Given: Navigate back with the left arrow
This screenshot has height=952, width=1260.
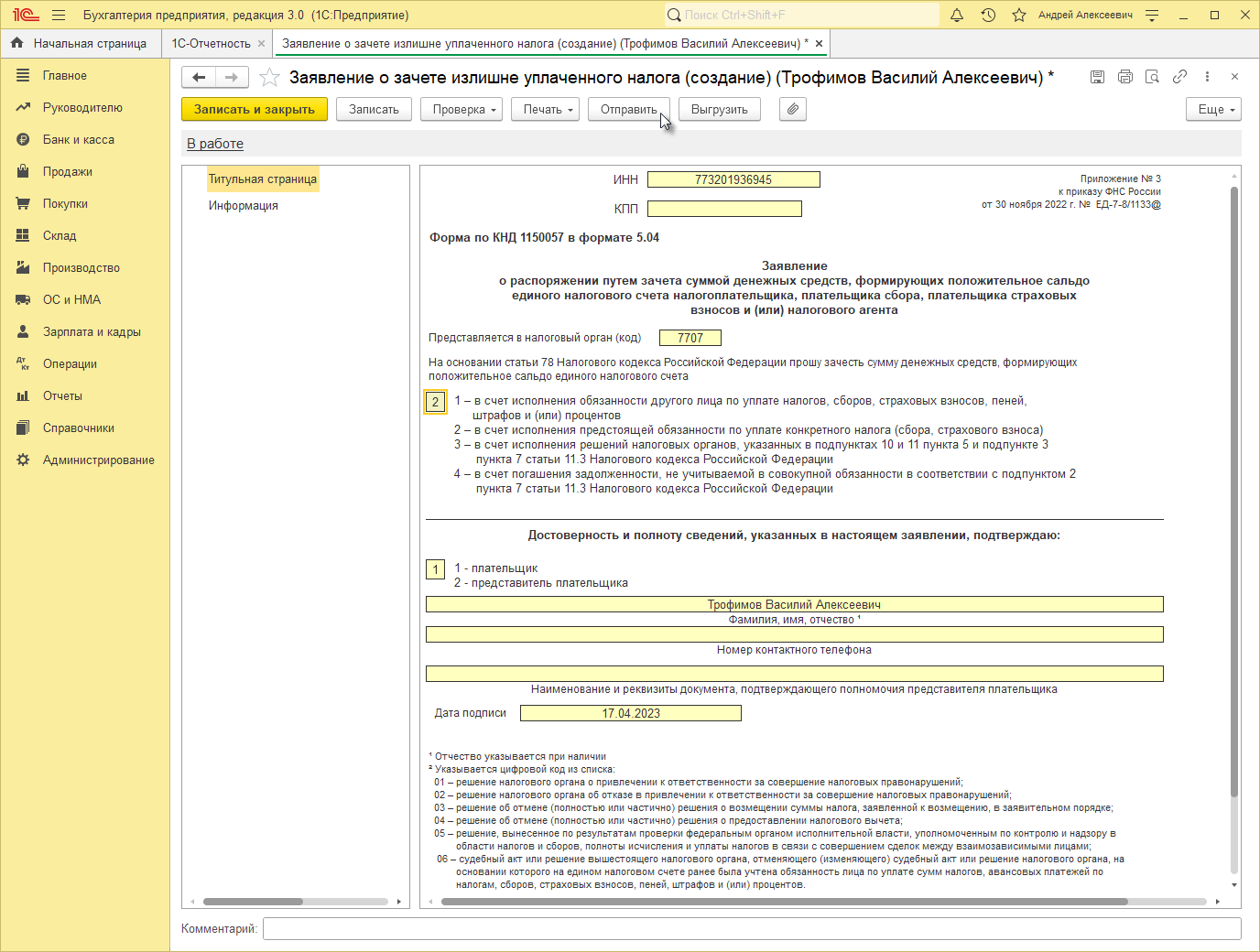Looking at the screenshot, I should 199,78.
